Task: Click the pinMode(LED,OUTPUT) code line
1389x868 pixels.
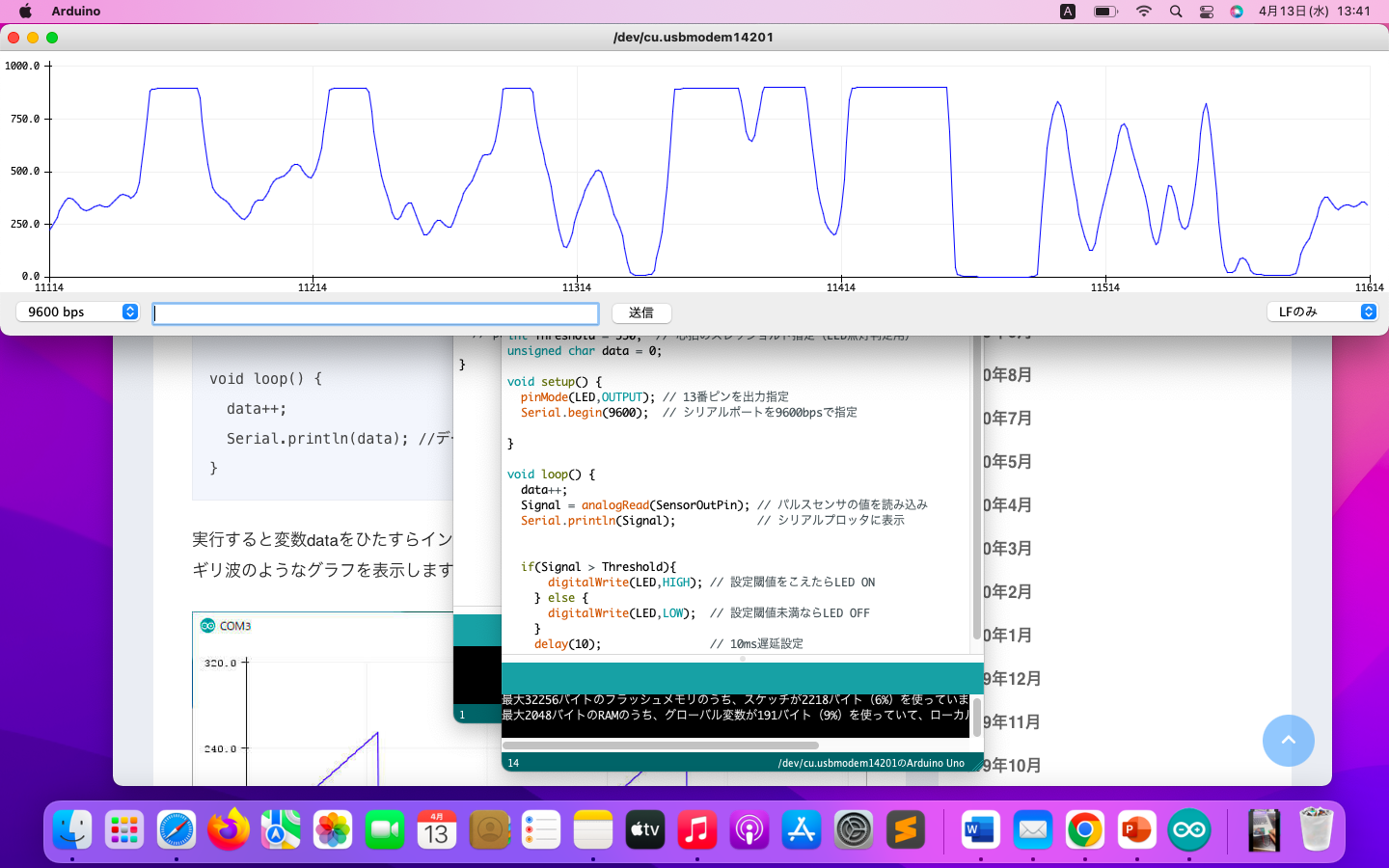Action: point(587,397)
